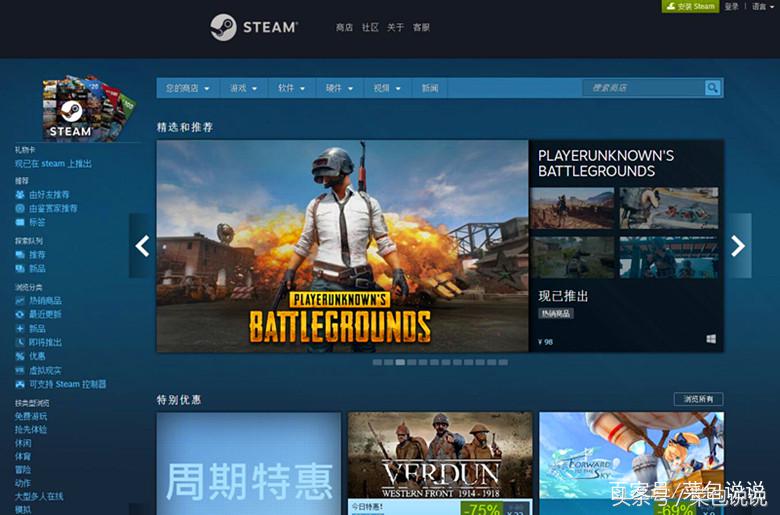This screenshot has width=780, height=515.
Task: Expand the 硬件 dropdown menu
Action: [x=339, y=88]
